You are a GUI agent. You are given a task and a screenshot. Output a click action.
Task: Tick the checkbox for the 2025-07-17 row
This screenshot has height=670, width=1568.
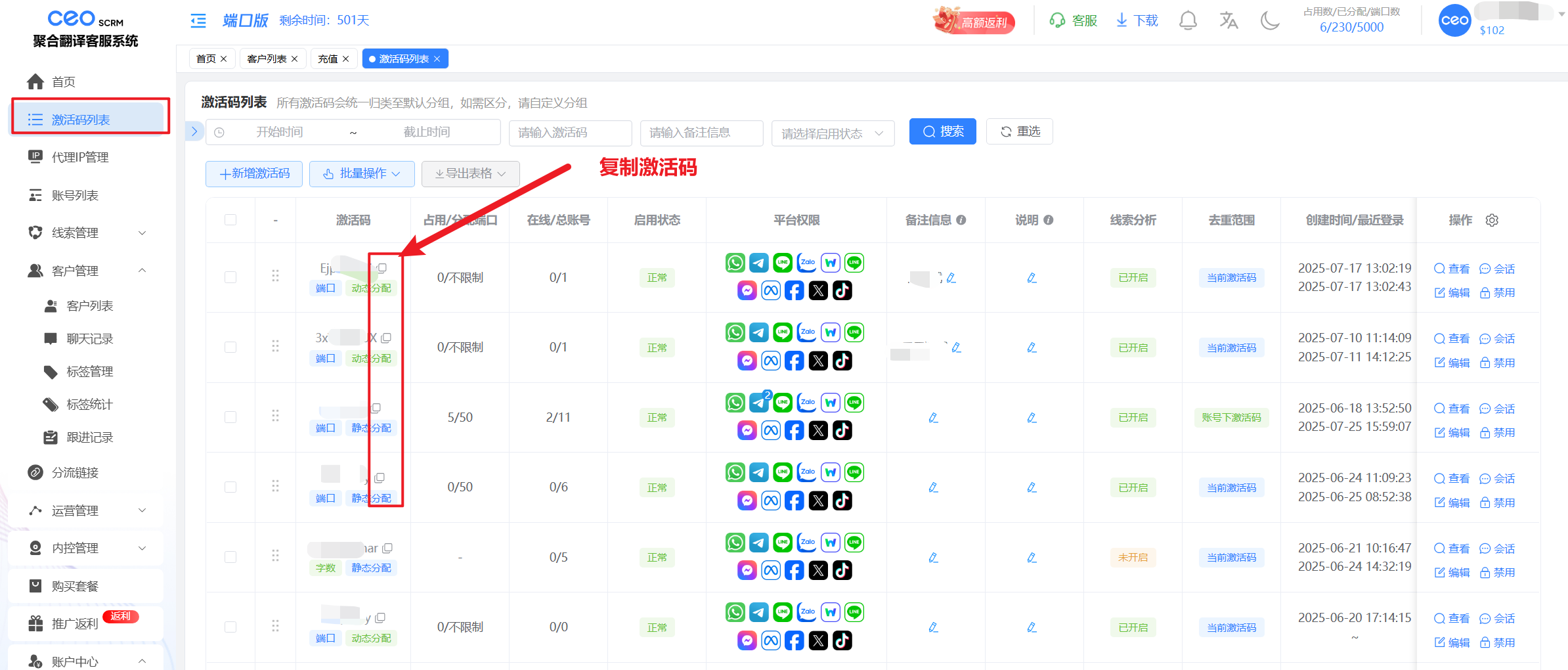click(x=230, y=277)
